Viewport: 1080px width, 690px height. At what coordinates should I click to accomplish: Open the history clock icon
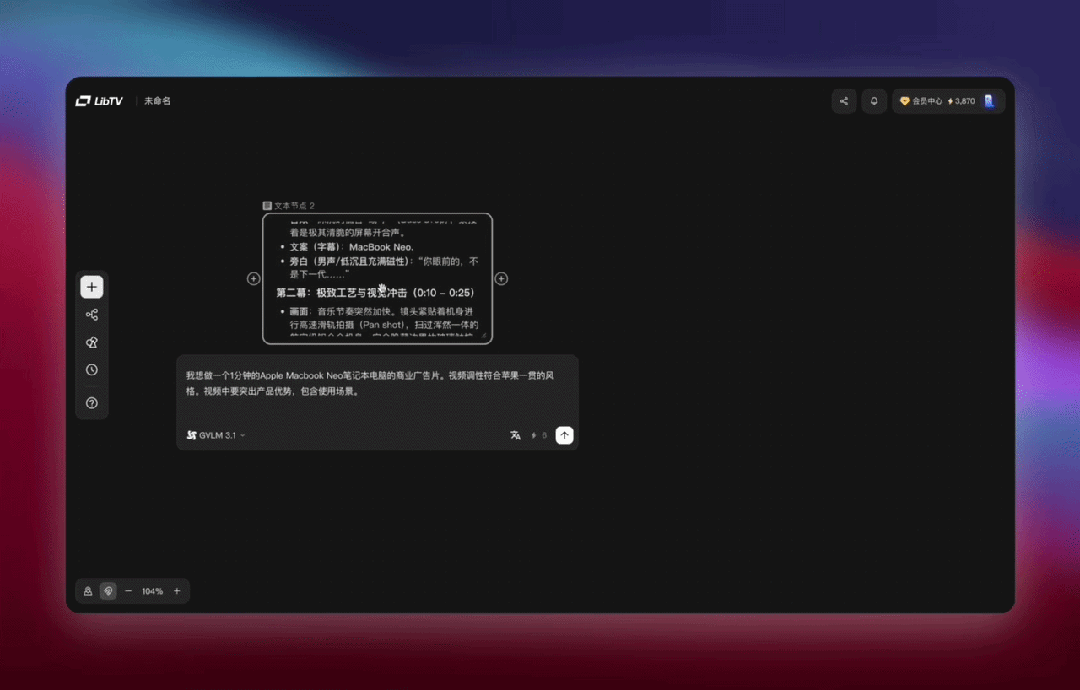92,369
